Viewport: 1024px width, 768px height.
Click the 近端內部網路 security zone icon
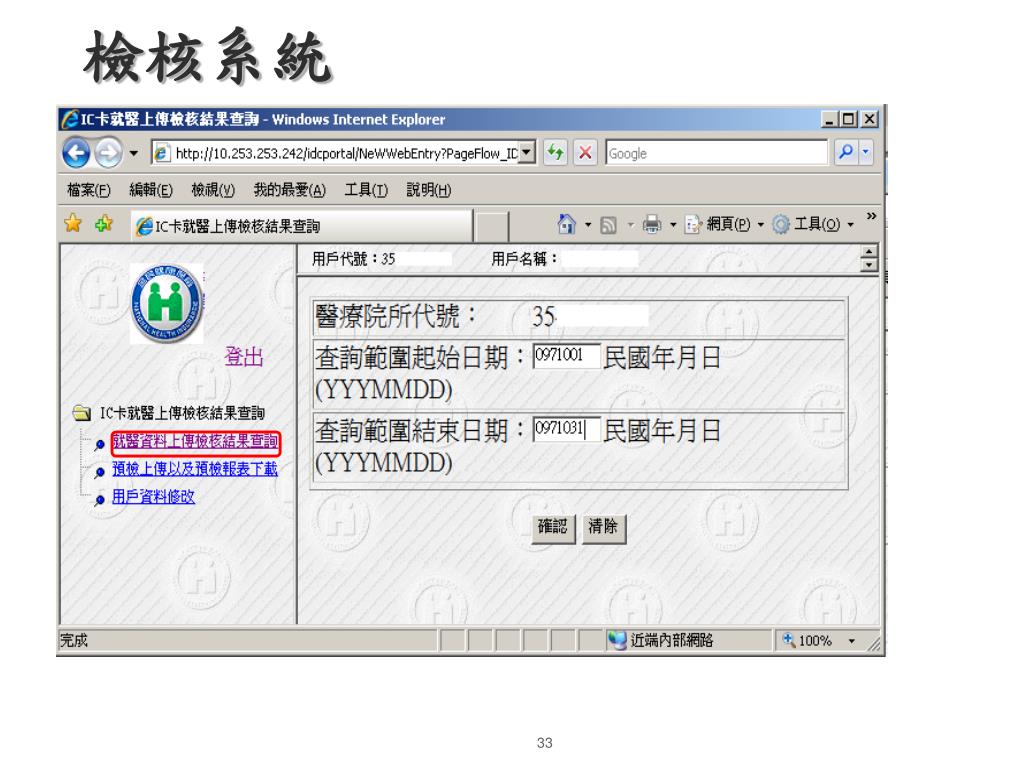tap(616, 640)
